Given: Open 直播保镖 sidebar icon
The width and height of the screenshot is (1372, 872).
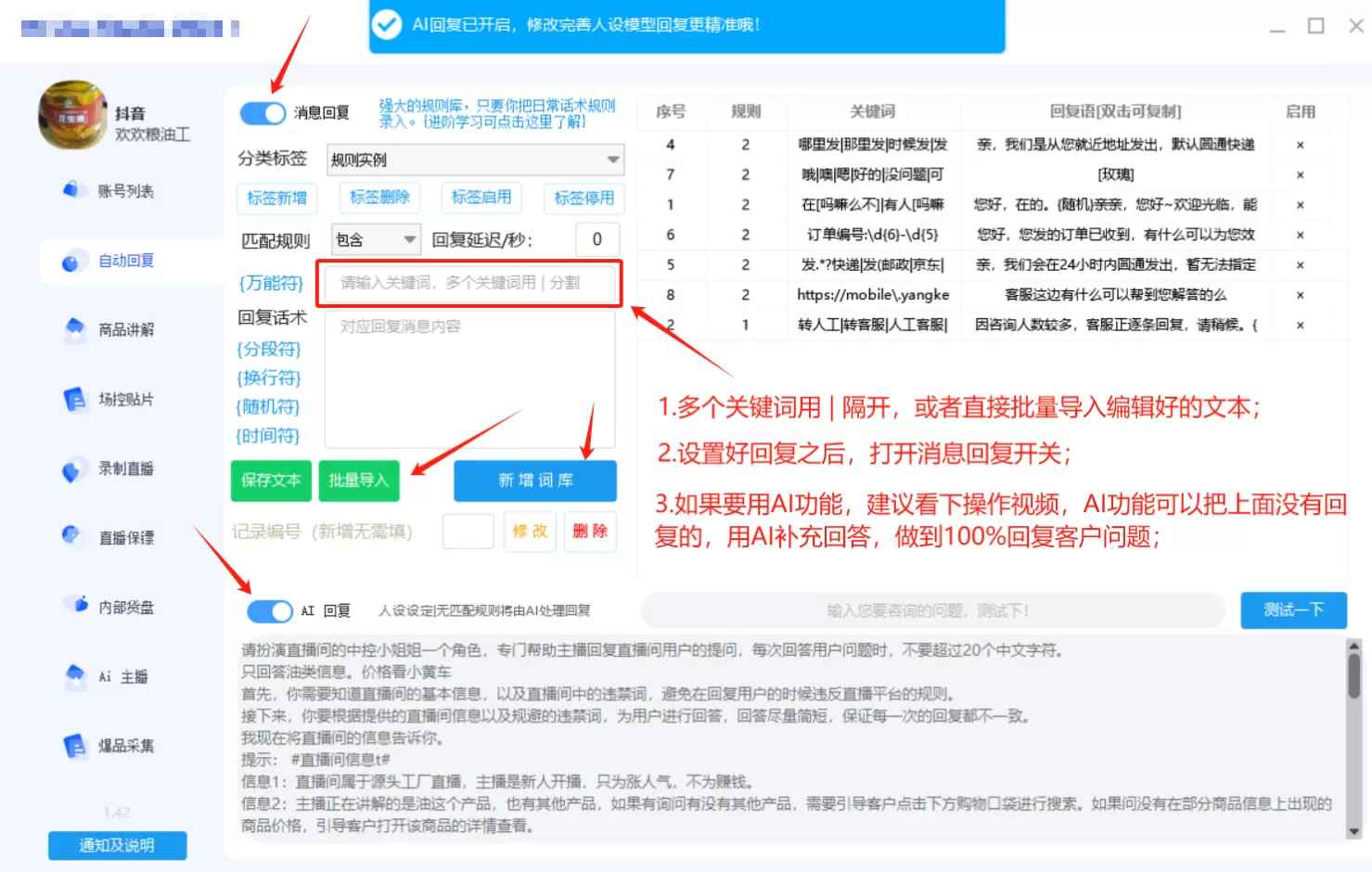Looking at the screenshot, I should pos(71,537).
